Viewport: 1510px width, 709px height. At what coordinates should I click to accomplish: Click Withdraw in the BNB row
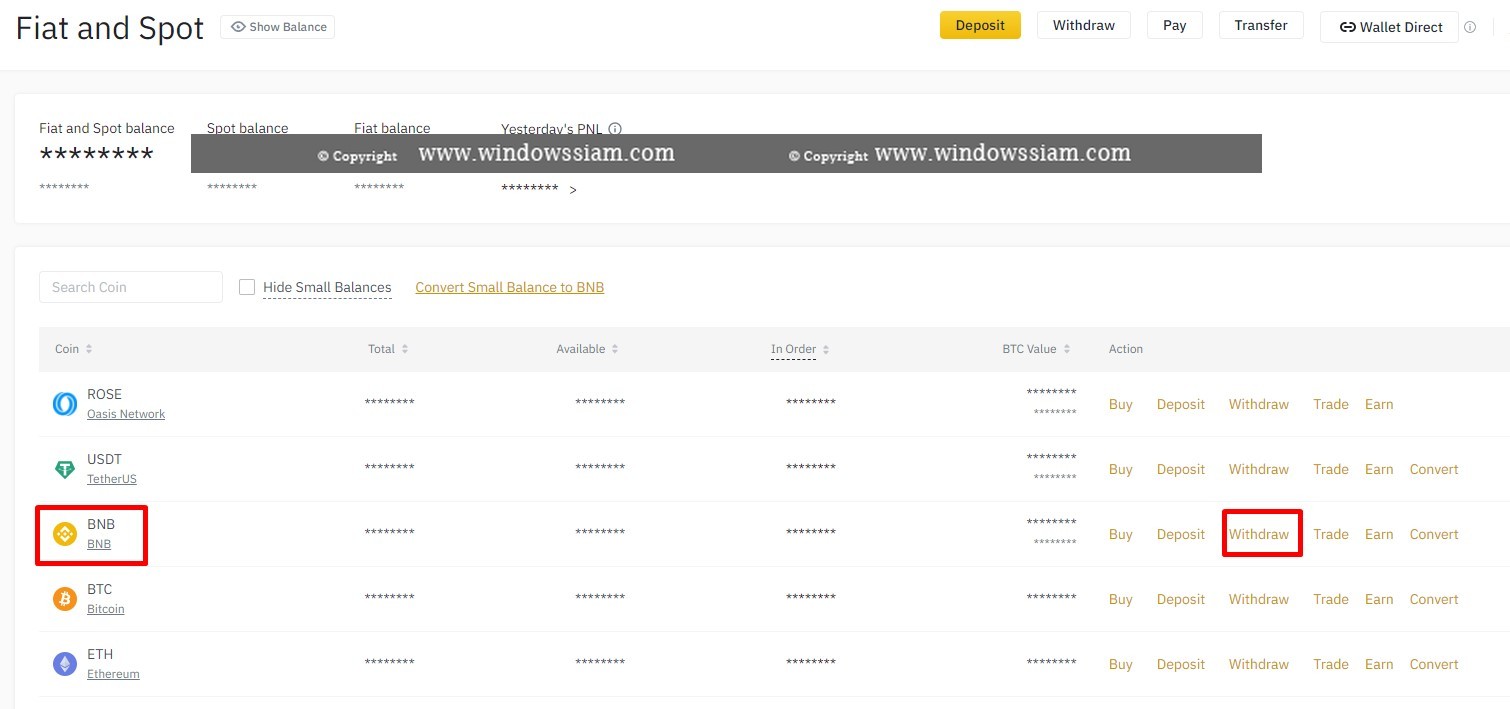pos(1259,534)
